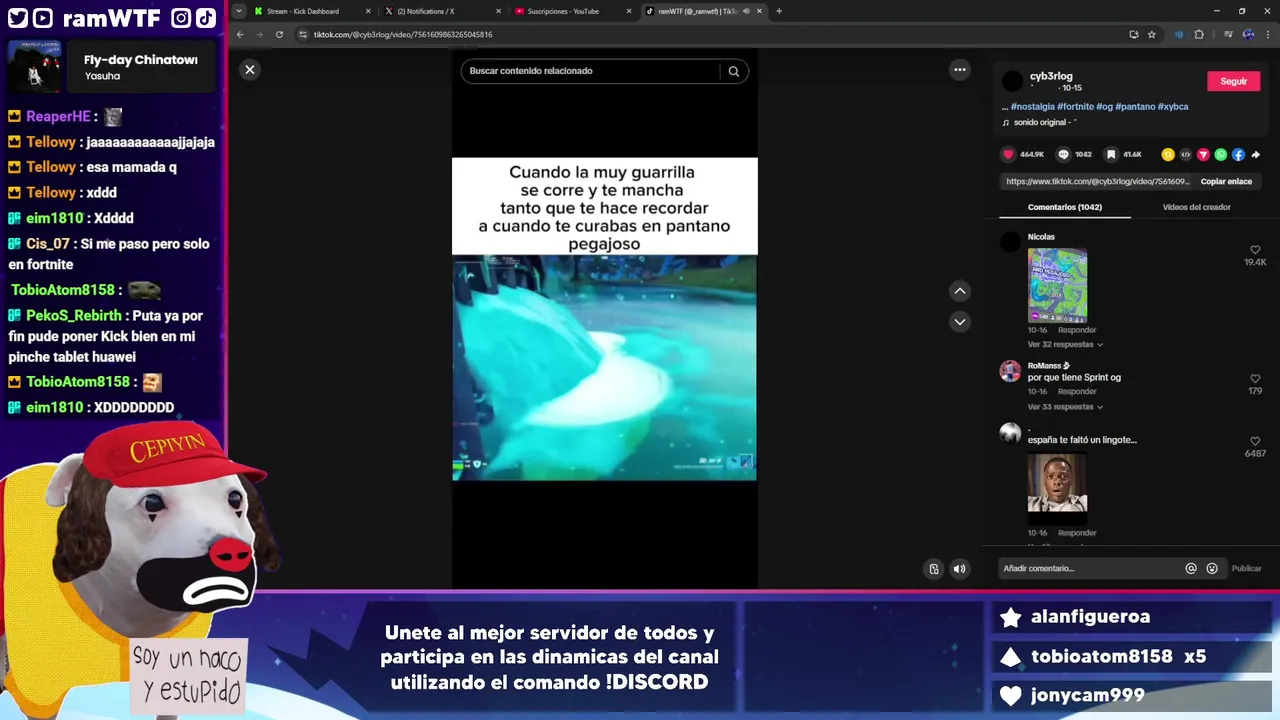Open cyb3rlog profile name
Viewport: 1280px width, 720px height.
[1051, 76]
